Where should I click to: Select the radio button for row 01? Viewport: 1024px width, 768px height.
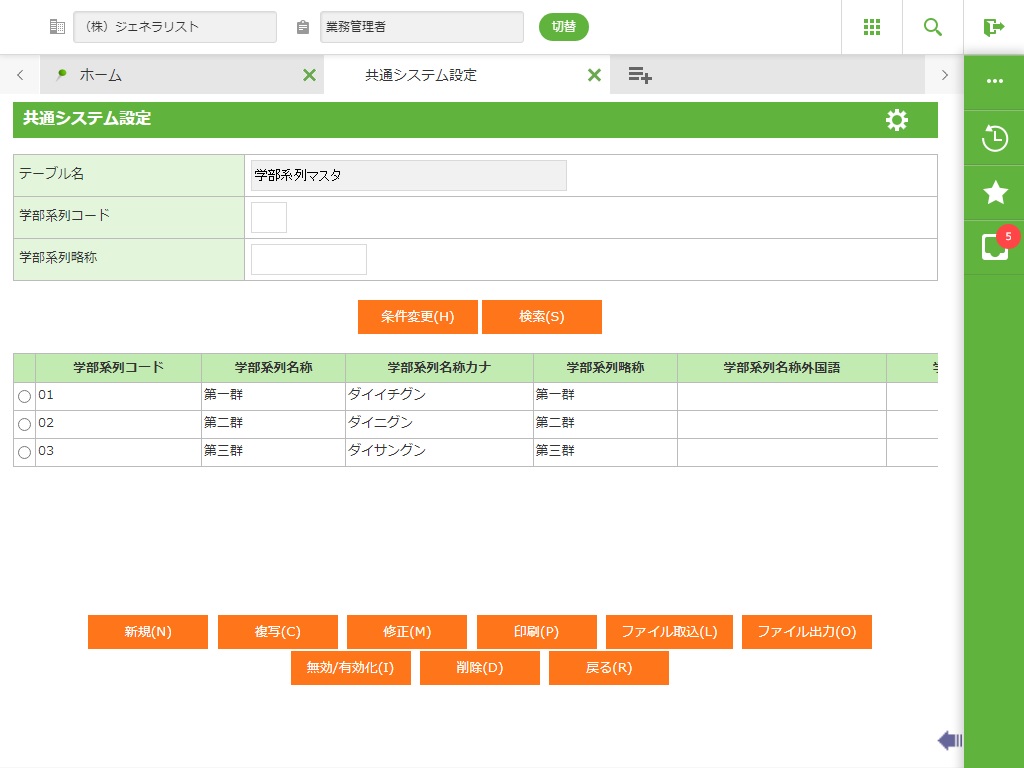tap(25, 397)
